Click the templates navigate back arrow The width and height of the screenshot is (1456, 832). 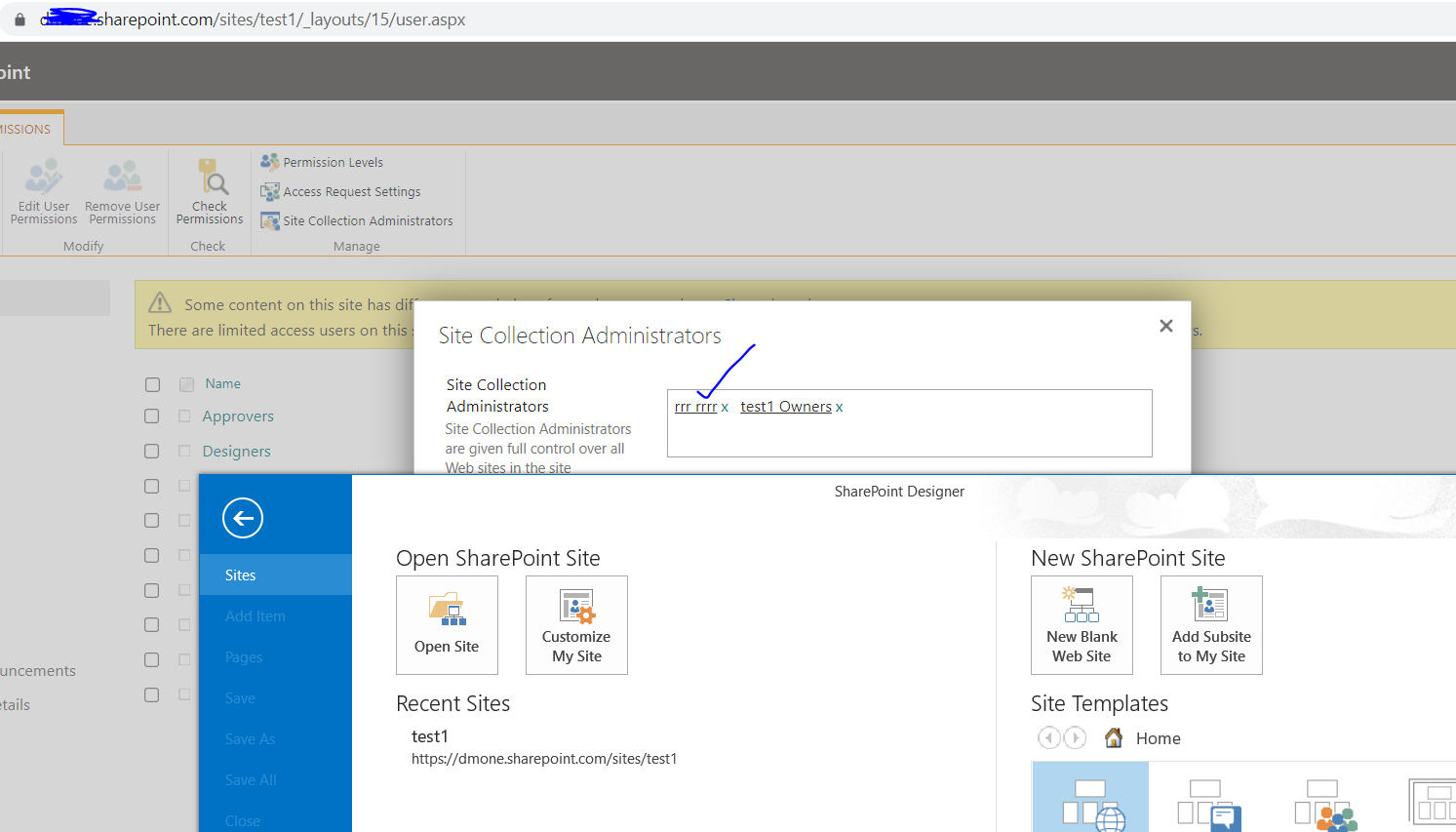pyautogui.click(x=1049, y=738)
